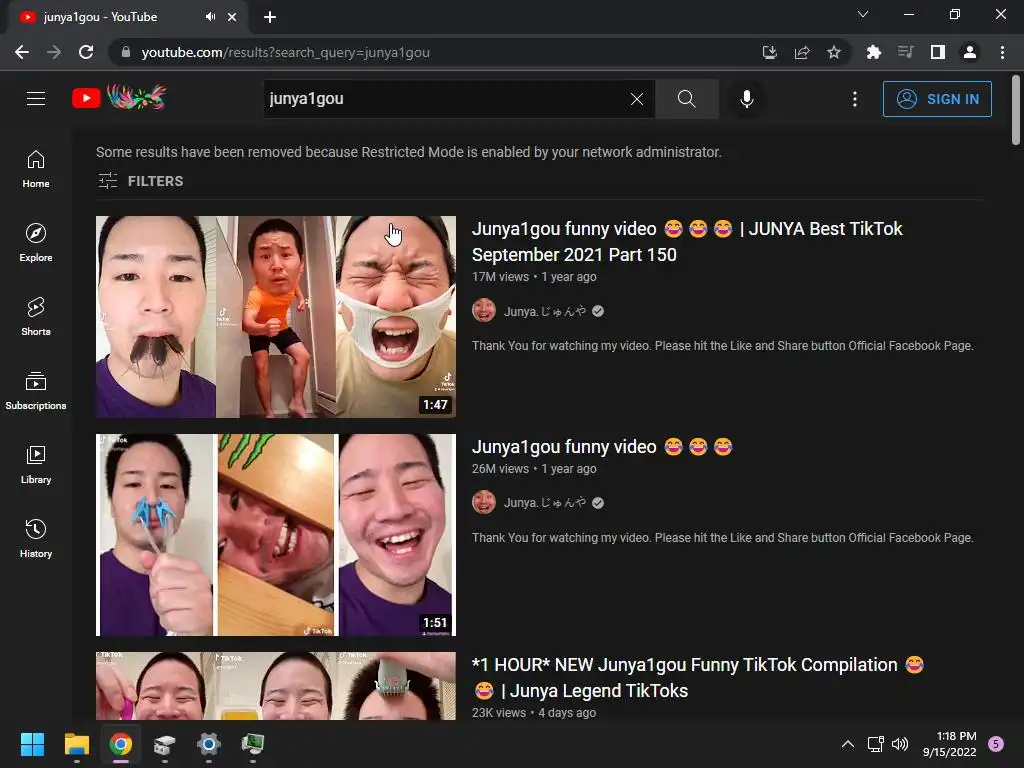Open title 'JUNYA Best TikTok September 2021 Part 150'

click(687, 242)
